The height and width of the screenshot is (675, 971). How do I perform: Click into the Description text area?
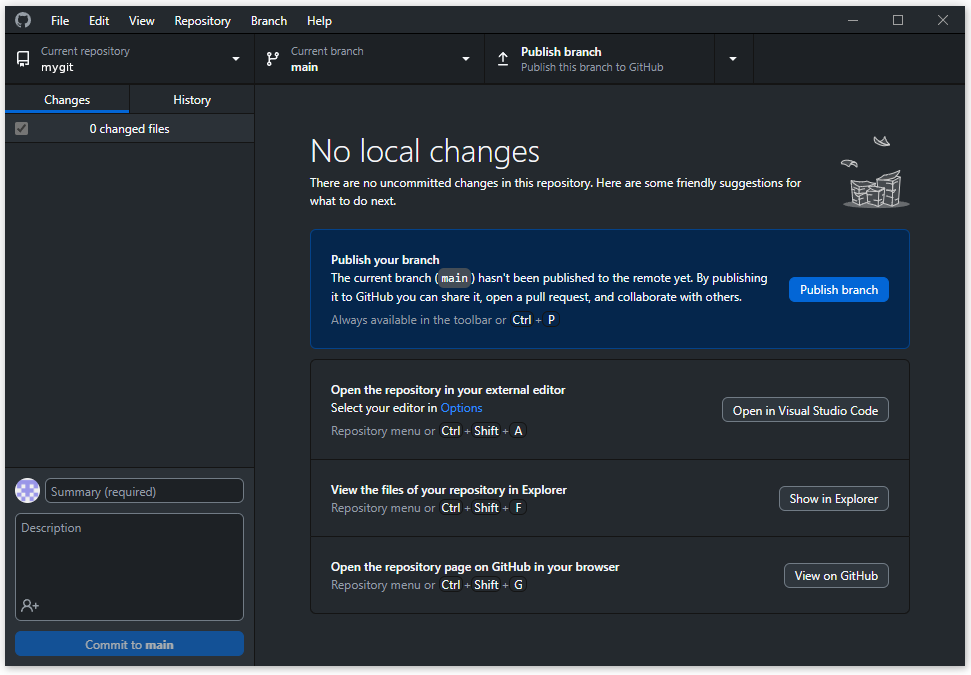(129, 555)
